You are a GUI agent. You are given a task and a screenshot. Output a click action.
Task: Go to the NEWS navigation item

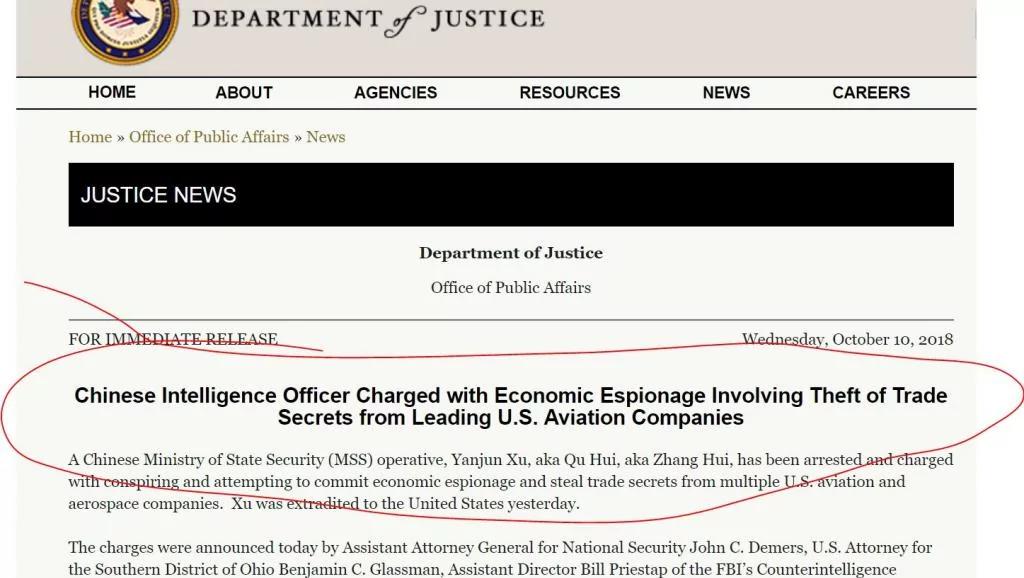pyautogui.click(x=726, y=93)
